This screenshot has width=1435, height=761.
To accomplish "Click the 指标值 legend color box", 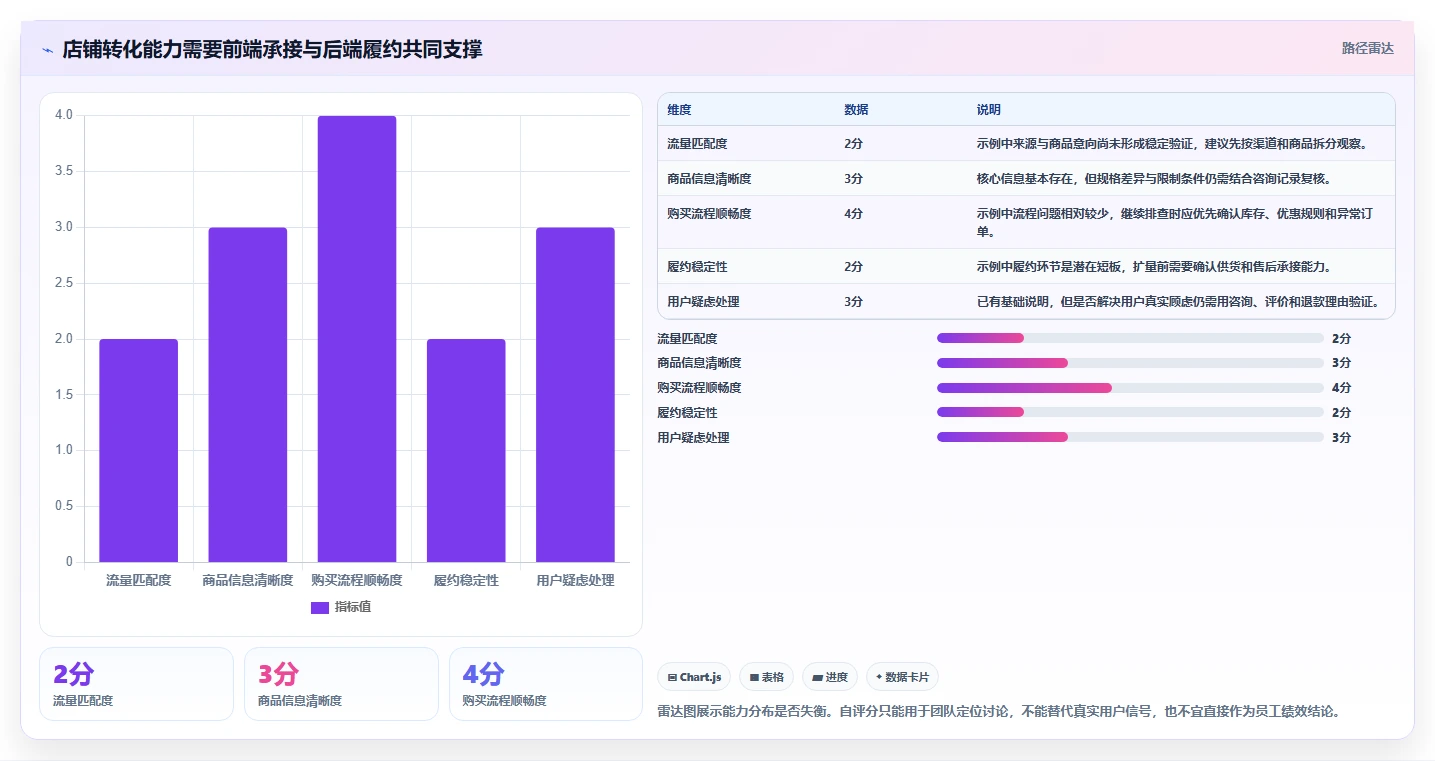I will coord(320,607).
